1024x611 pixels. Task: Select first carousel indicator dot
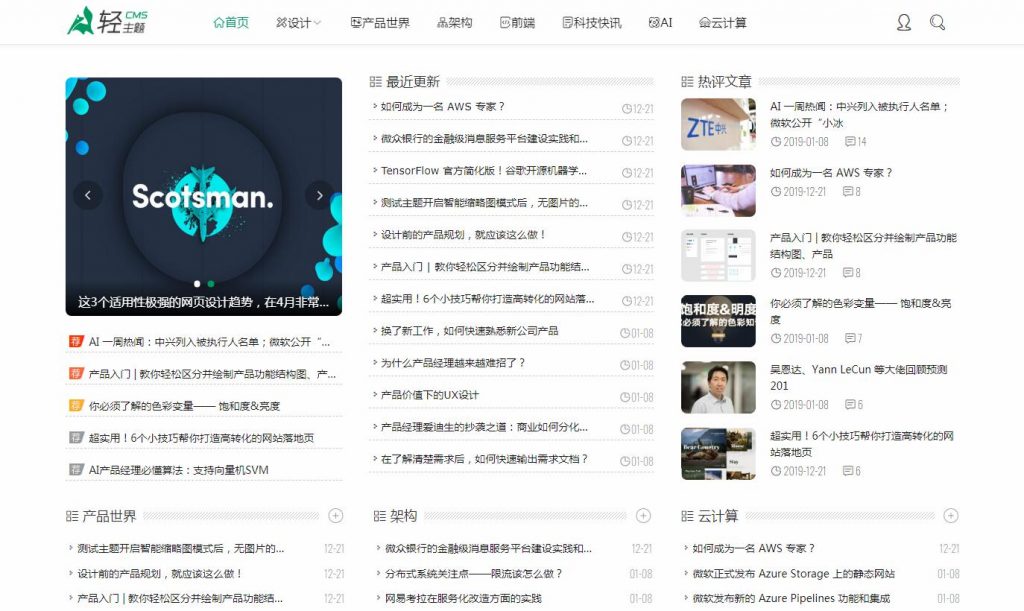point(197,284)
